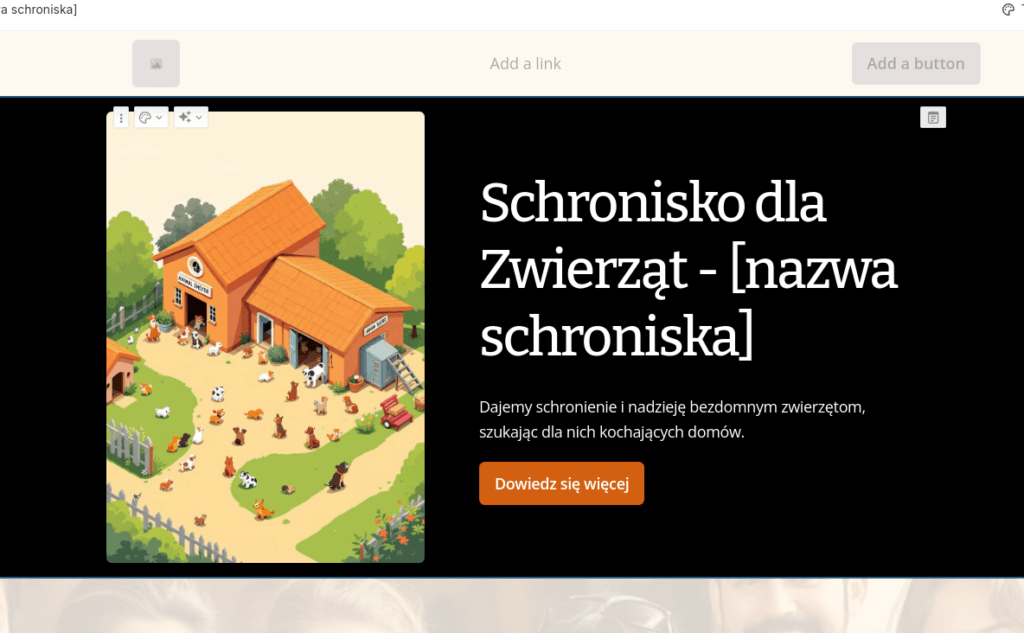
Task: Expand the sparkle tool dropdown chevron
Action: [199, 118]
